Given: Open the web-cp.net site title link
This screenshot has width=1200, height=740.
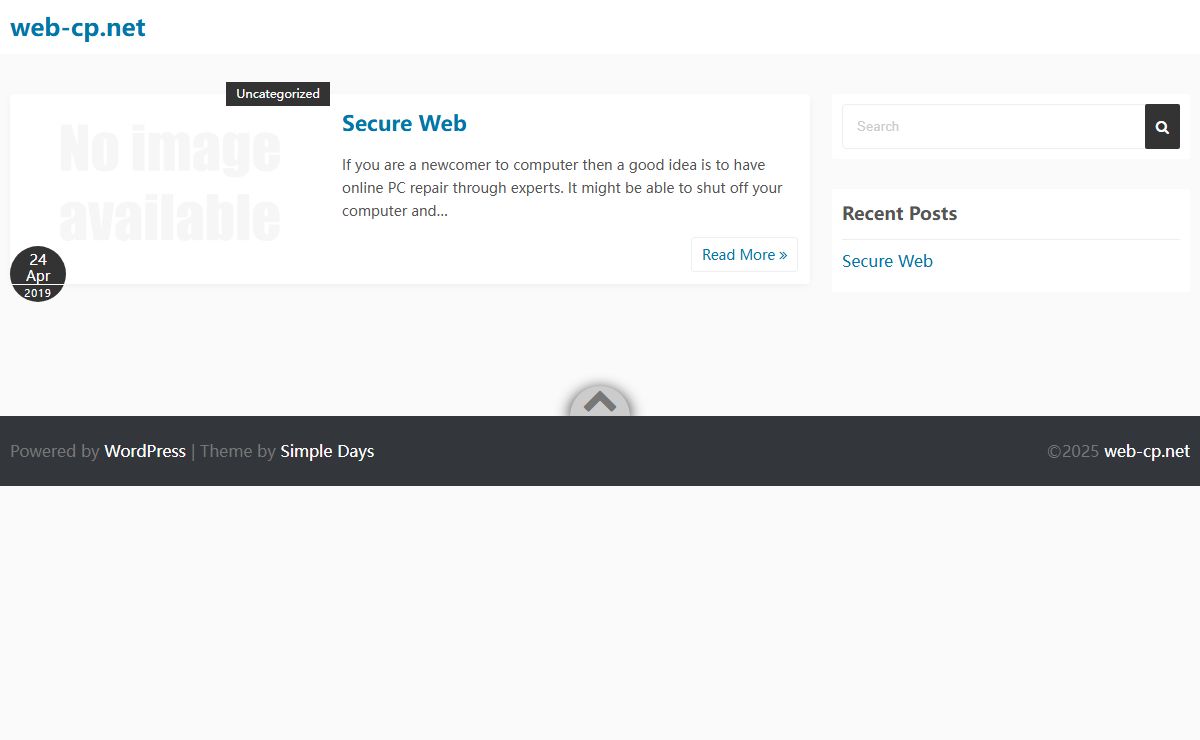Looking at the screenshot, I should (x=78, y=28).
